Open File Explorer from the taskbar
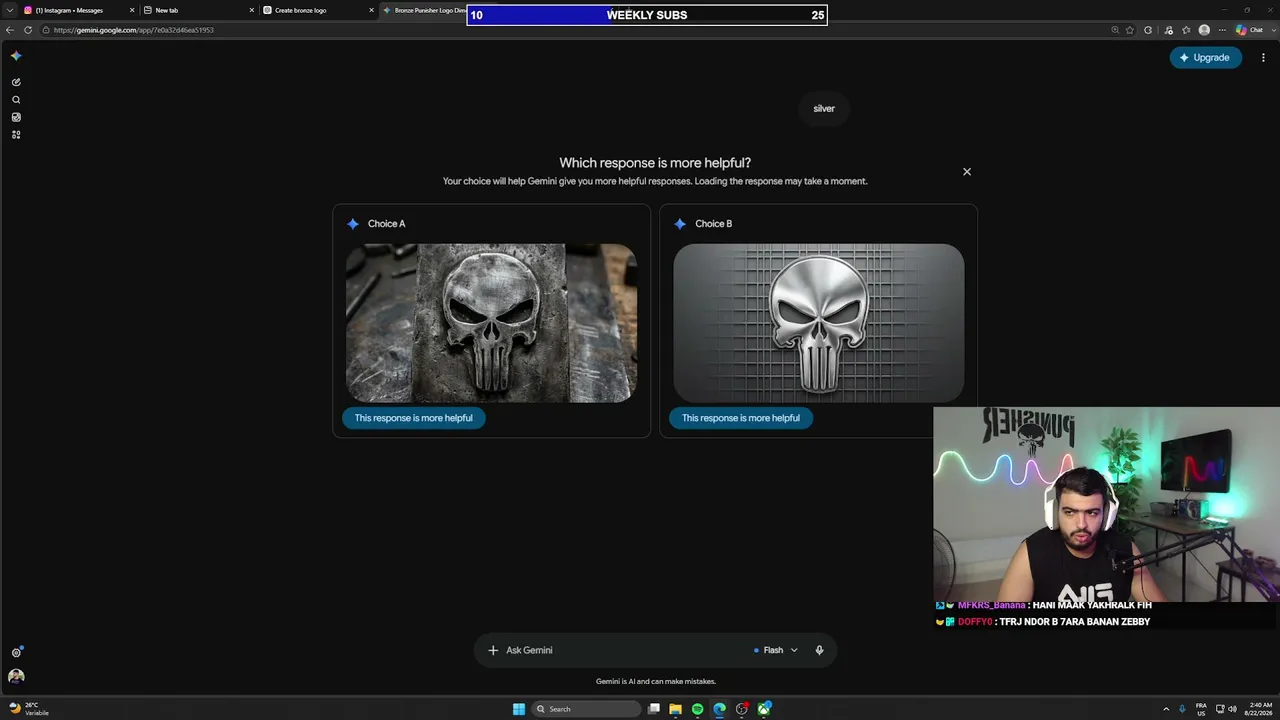 [676, 709]
